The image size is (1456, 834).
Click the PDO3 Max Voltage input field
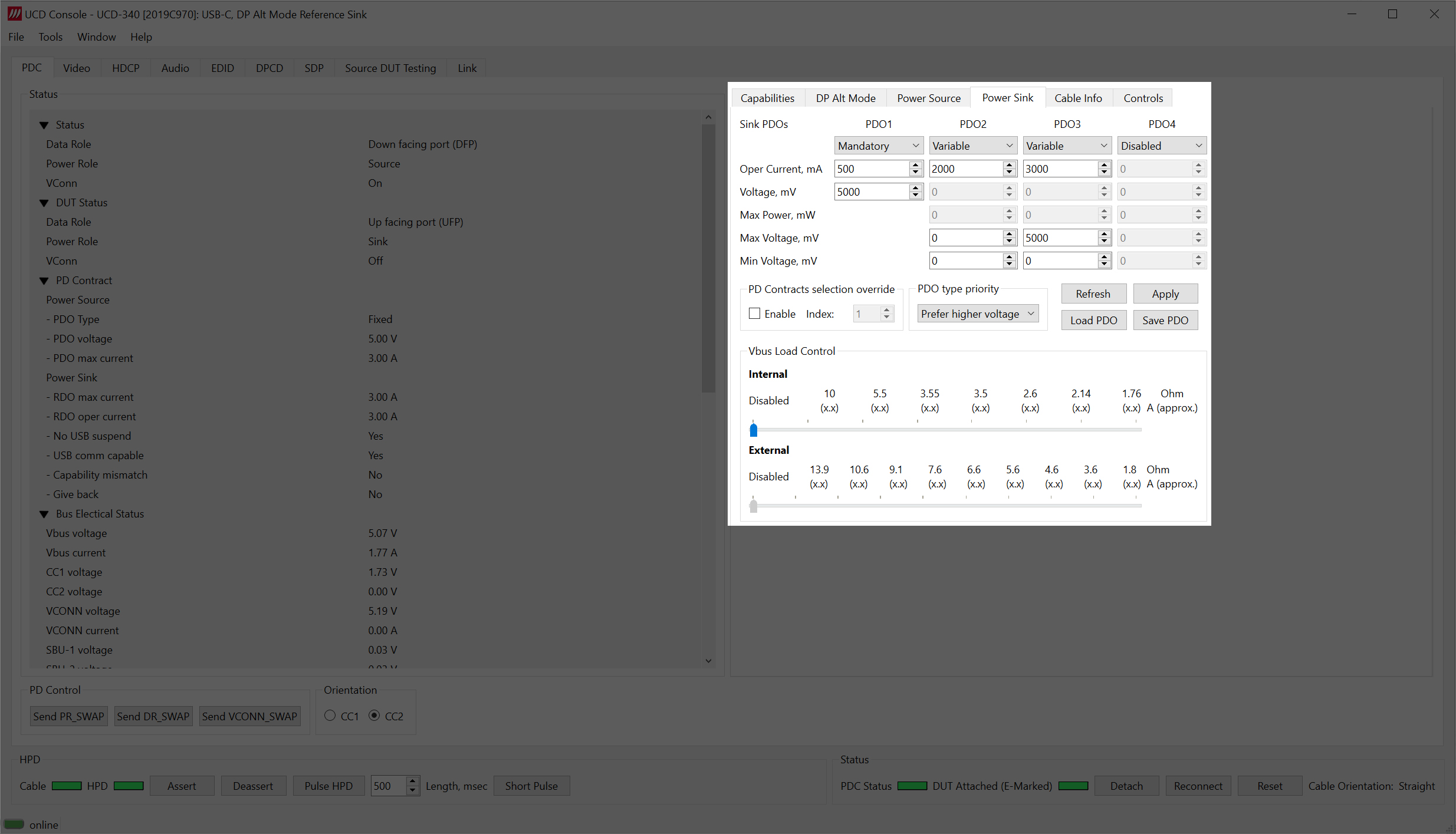pos(1060,238)
